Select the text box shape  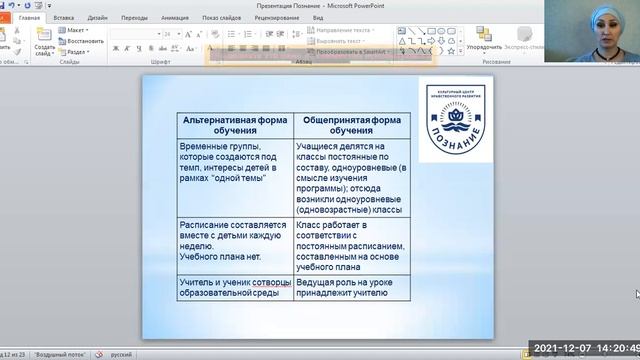402,31
